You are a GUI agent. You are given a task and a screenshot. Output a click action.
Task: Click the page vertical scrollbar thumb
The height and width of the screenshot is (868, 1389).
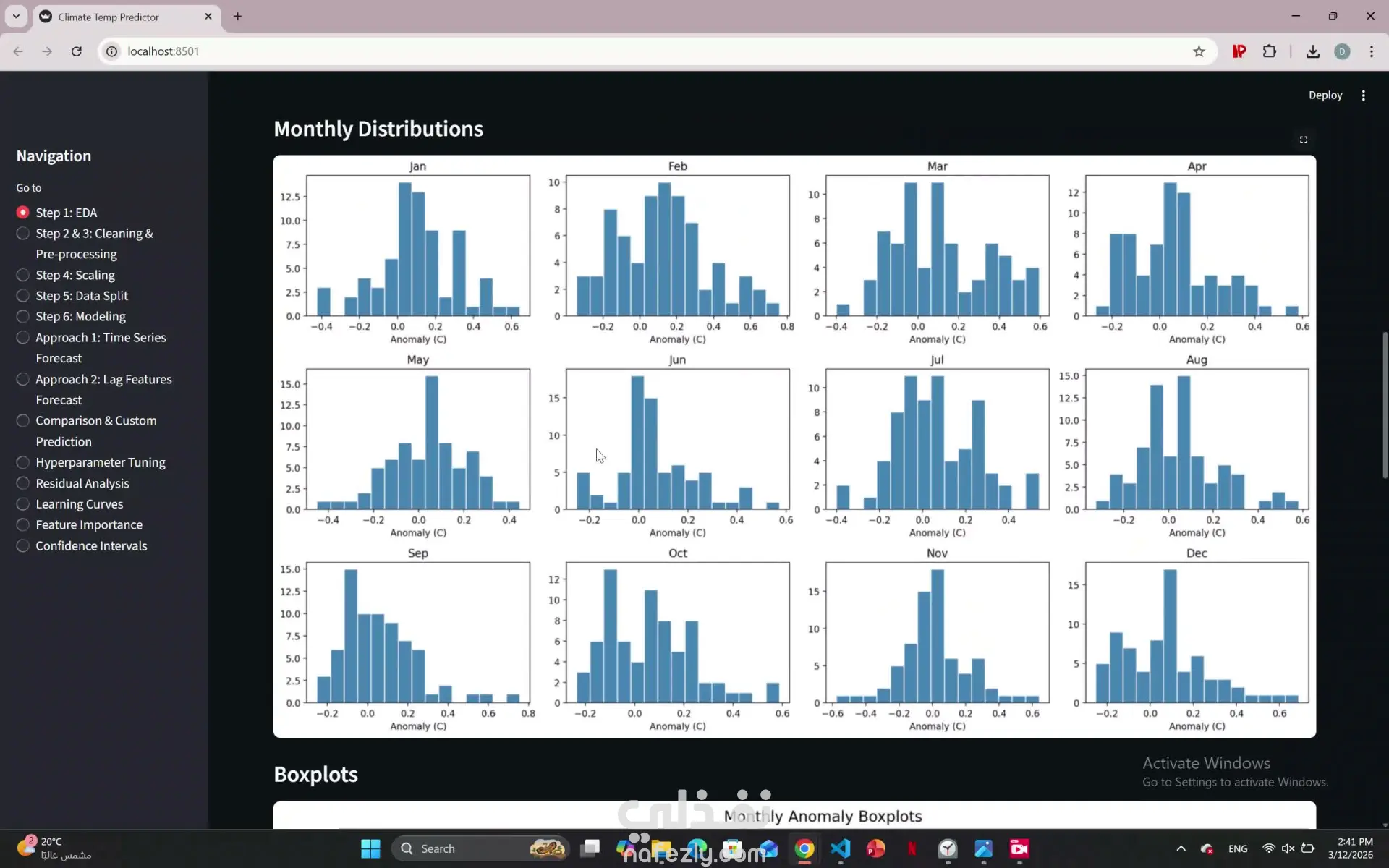tap(1384, 405)
